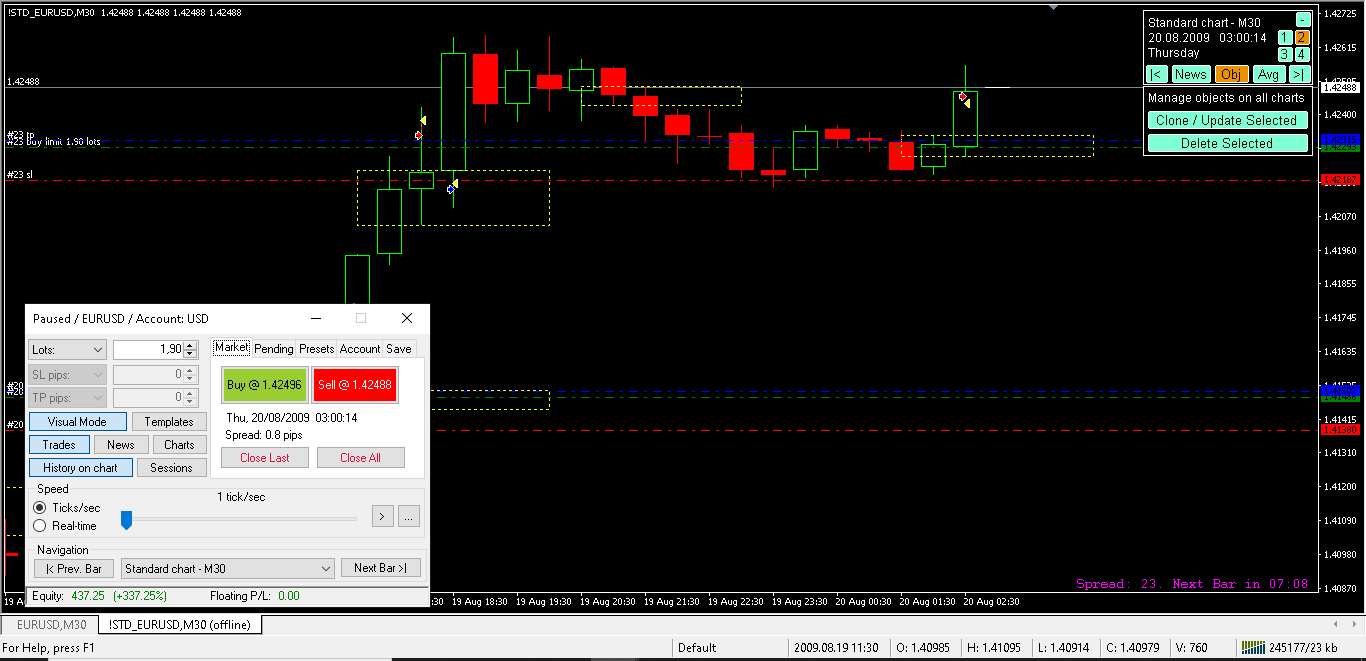
Task: Open the SL pips dropdown
Action: tap(67, 374)
